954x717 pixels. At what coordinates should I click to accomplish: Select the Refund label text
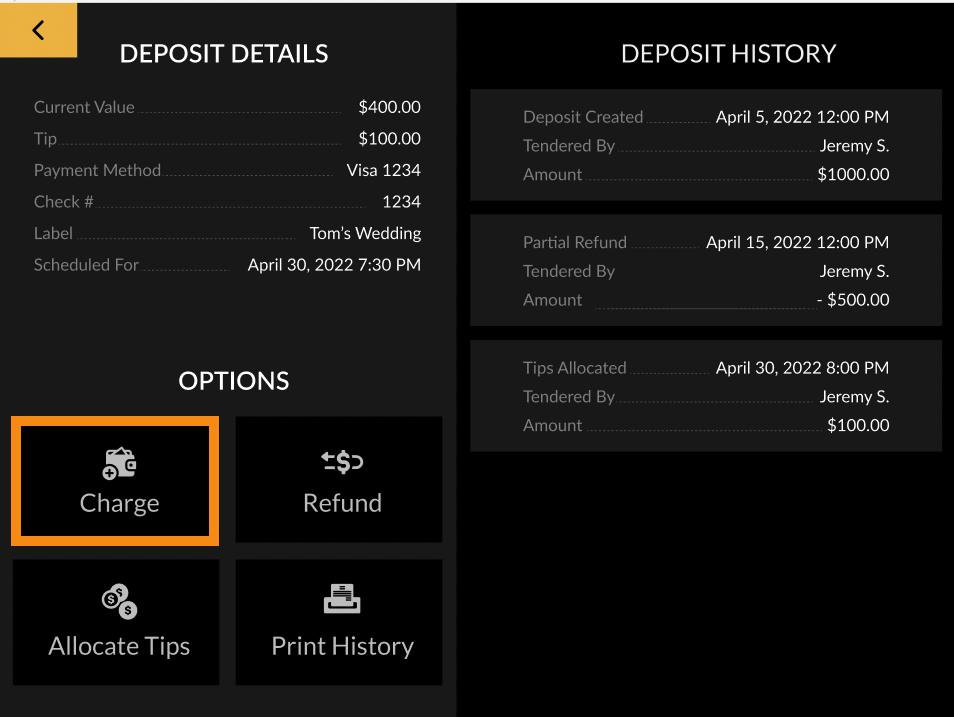tap(342, 503)
